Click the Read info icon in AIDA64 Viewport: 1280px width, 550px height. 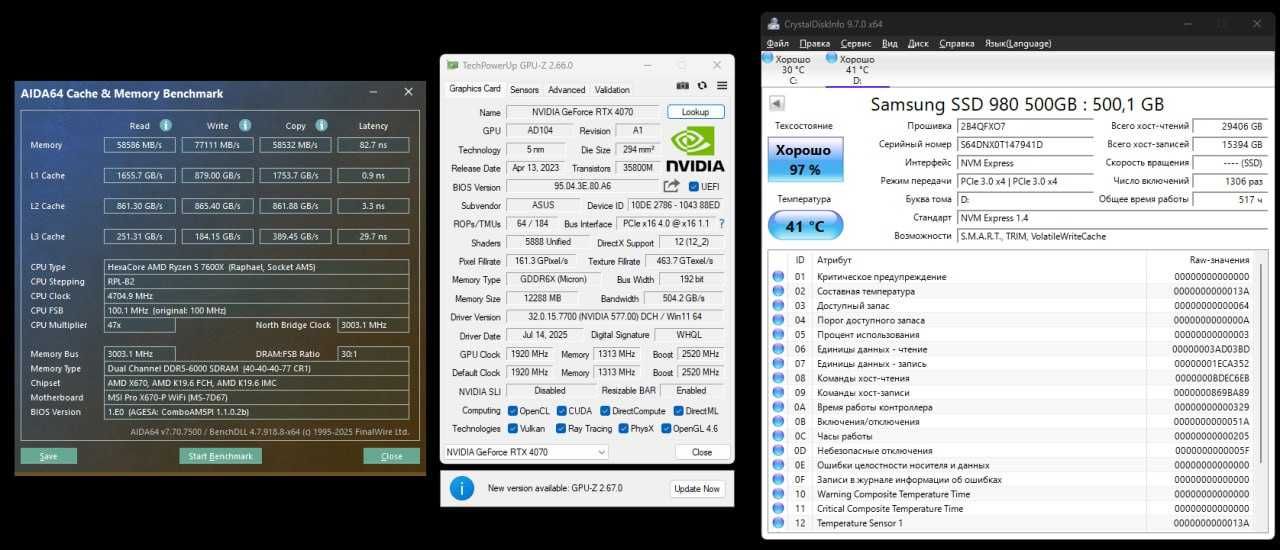tap(166, 126)
